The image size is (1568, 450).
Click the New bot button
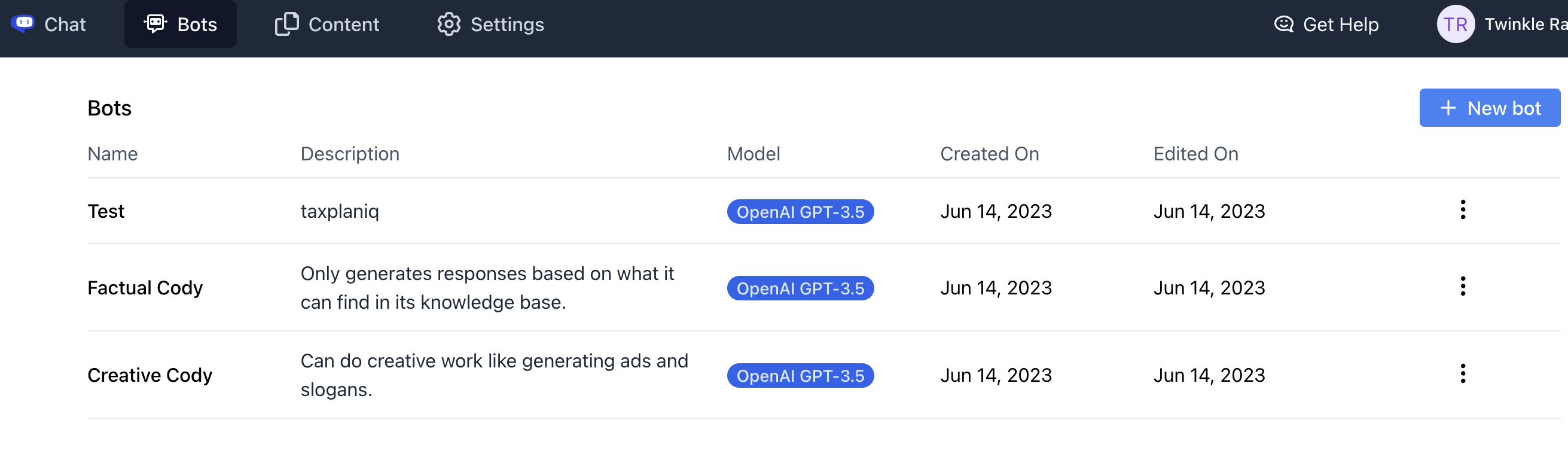point(1490,108)
